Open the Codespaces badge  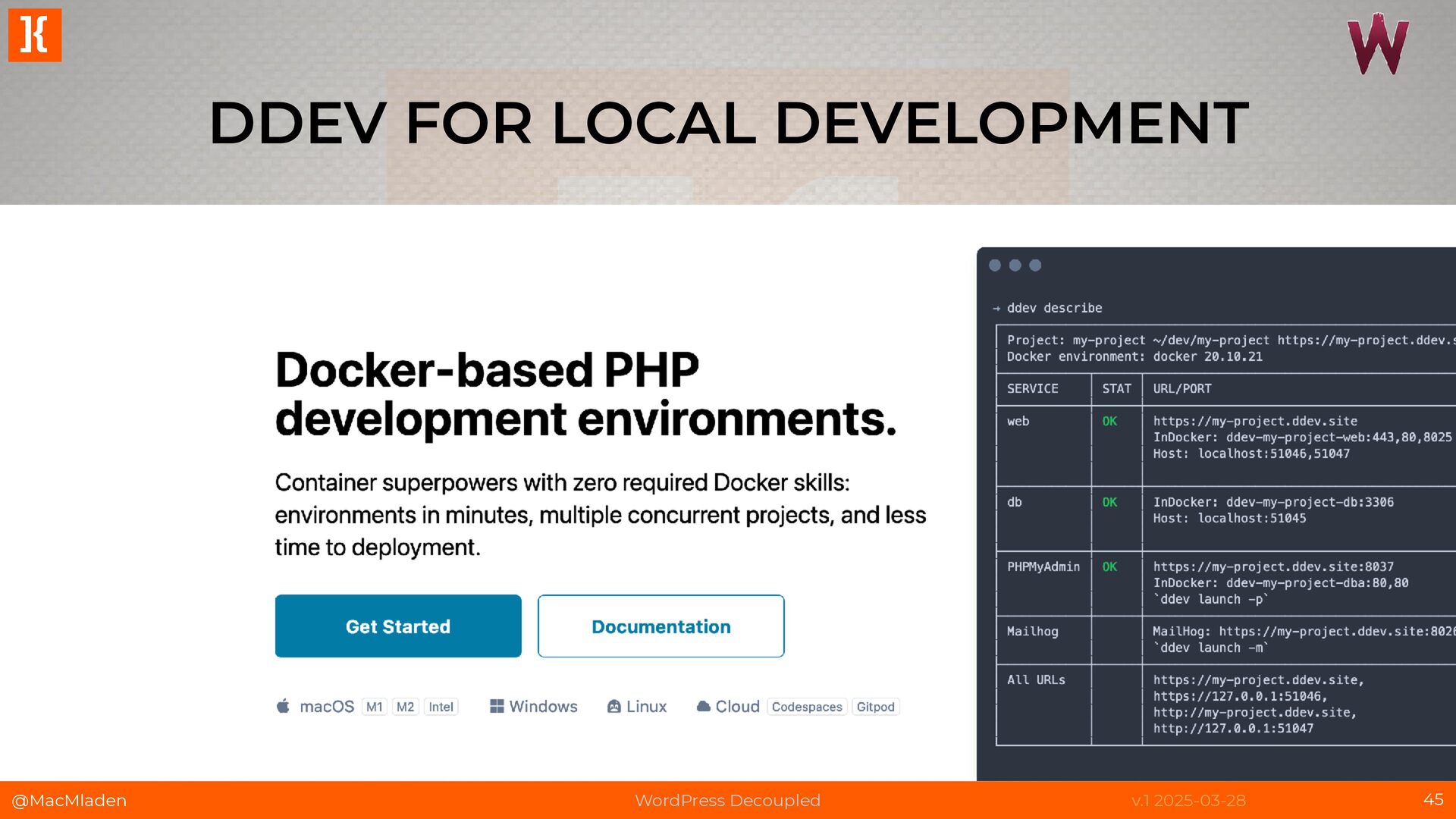807,707
